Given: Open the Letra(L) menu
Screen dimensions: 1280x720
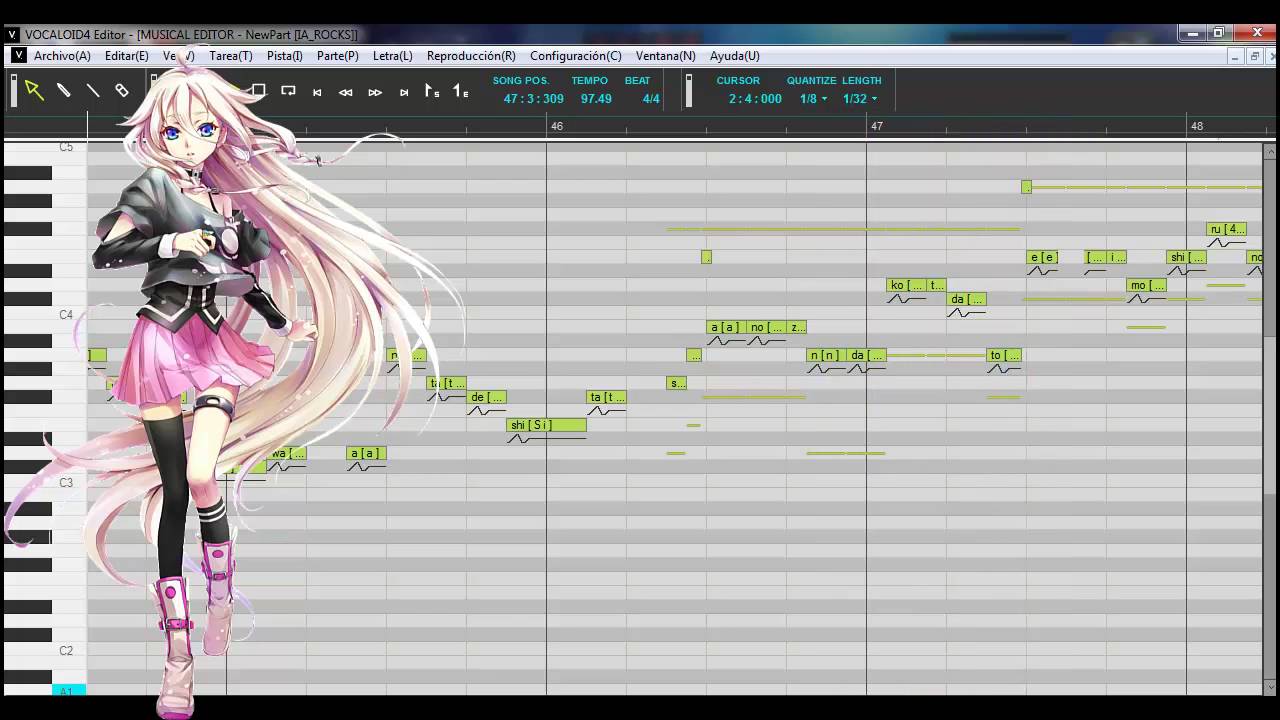Looking at the screenshot, I should coord(392,56).
